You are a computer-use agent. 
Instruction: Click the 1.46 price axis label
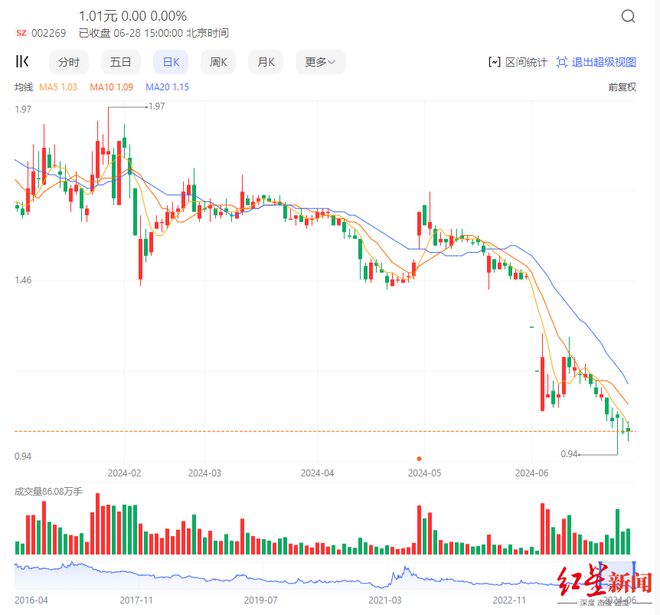(23, 280)
